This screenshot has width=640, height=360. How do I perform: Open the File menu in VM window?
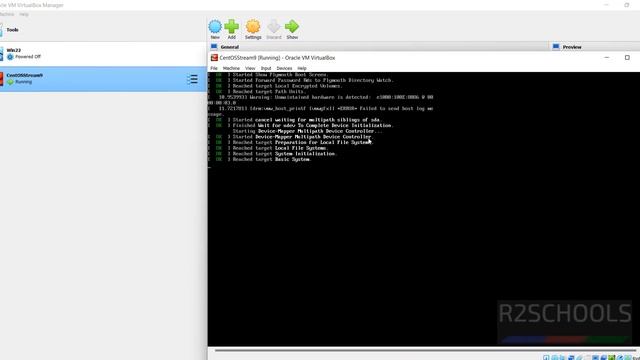(214, 68)
